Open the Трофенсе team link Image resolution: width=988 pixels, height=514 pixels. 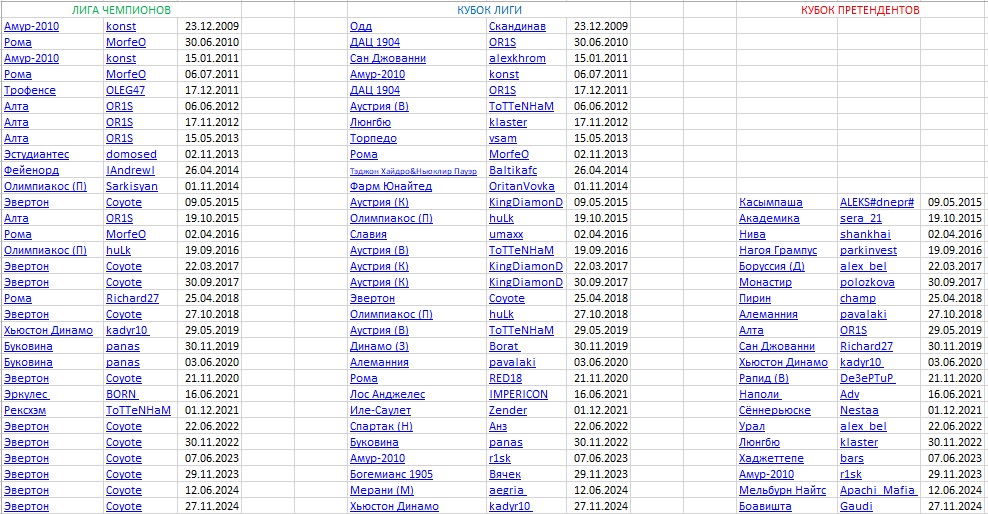click(x=30, y=90)
